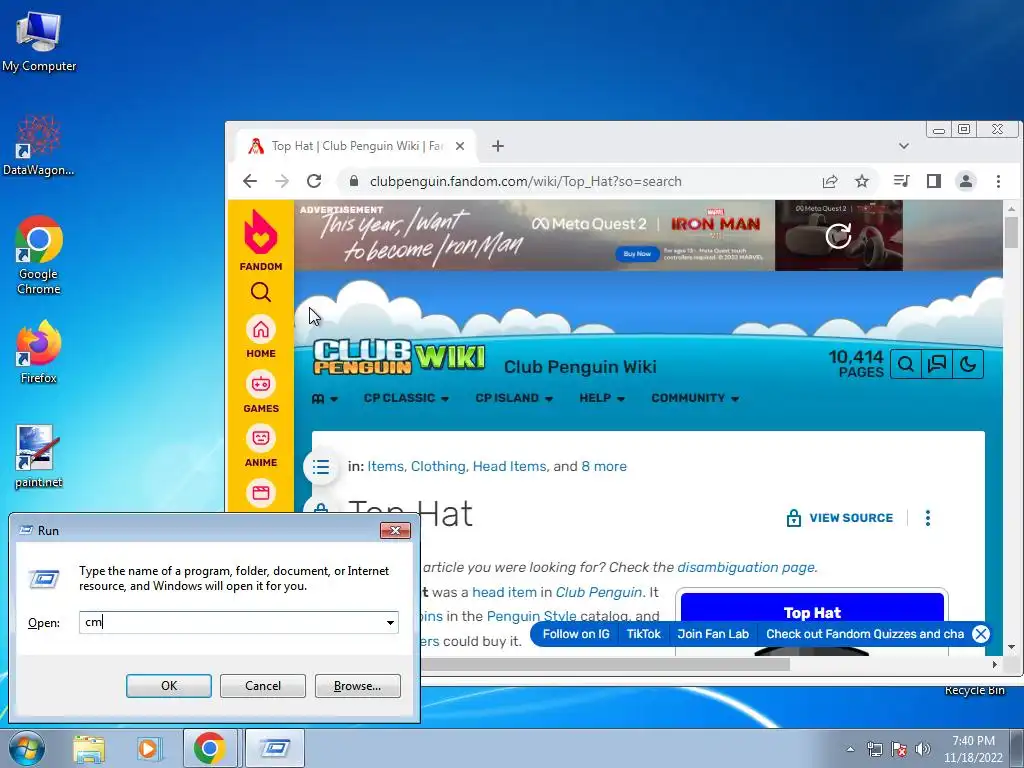
Task: Share this page via address bar icon
Action: (830, 181)
